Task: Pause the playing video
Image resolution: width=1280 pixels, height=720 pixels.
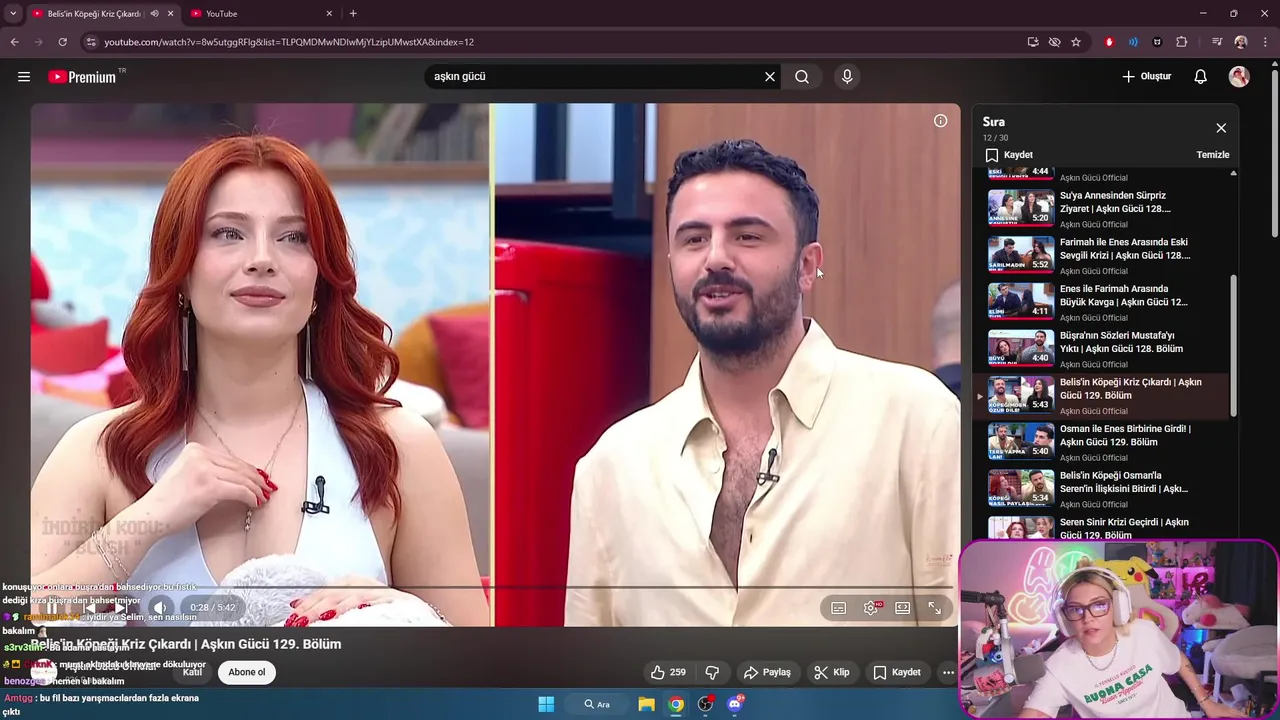Action: click(52, 608)
